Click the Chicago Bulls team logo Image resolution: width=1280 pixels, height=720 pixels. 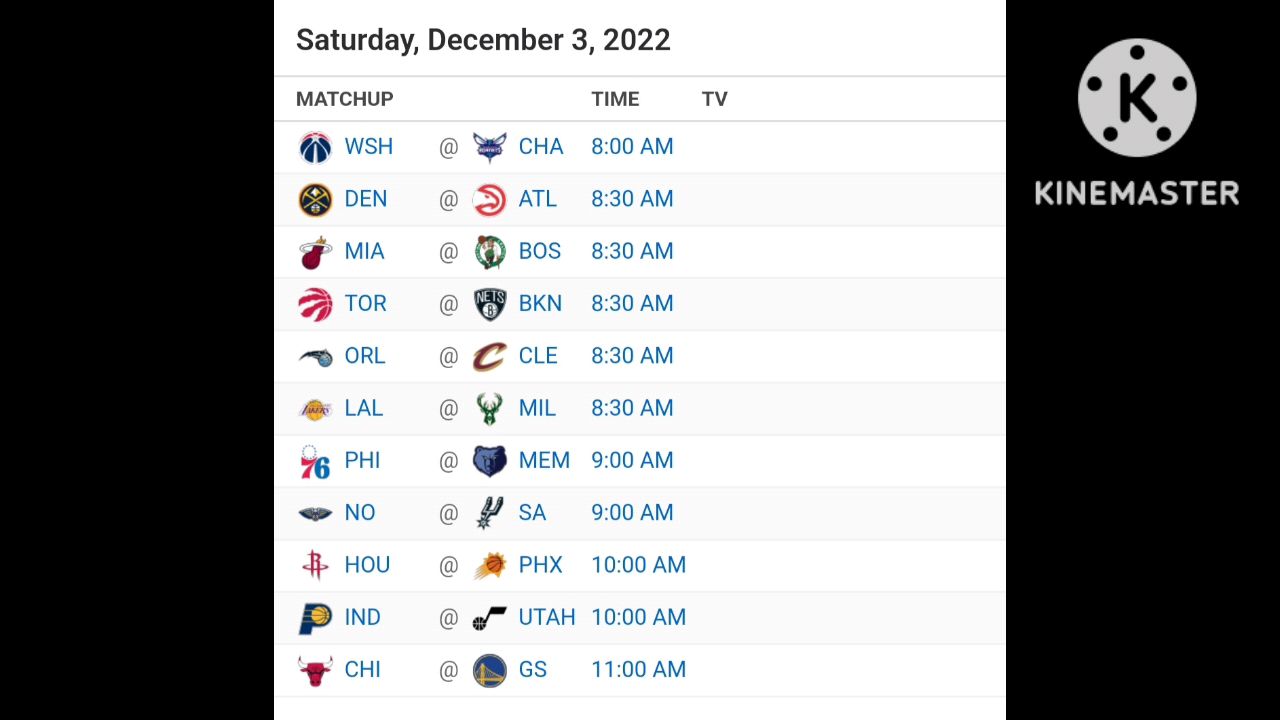[315, 670]
